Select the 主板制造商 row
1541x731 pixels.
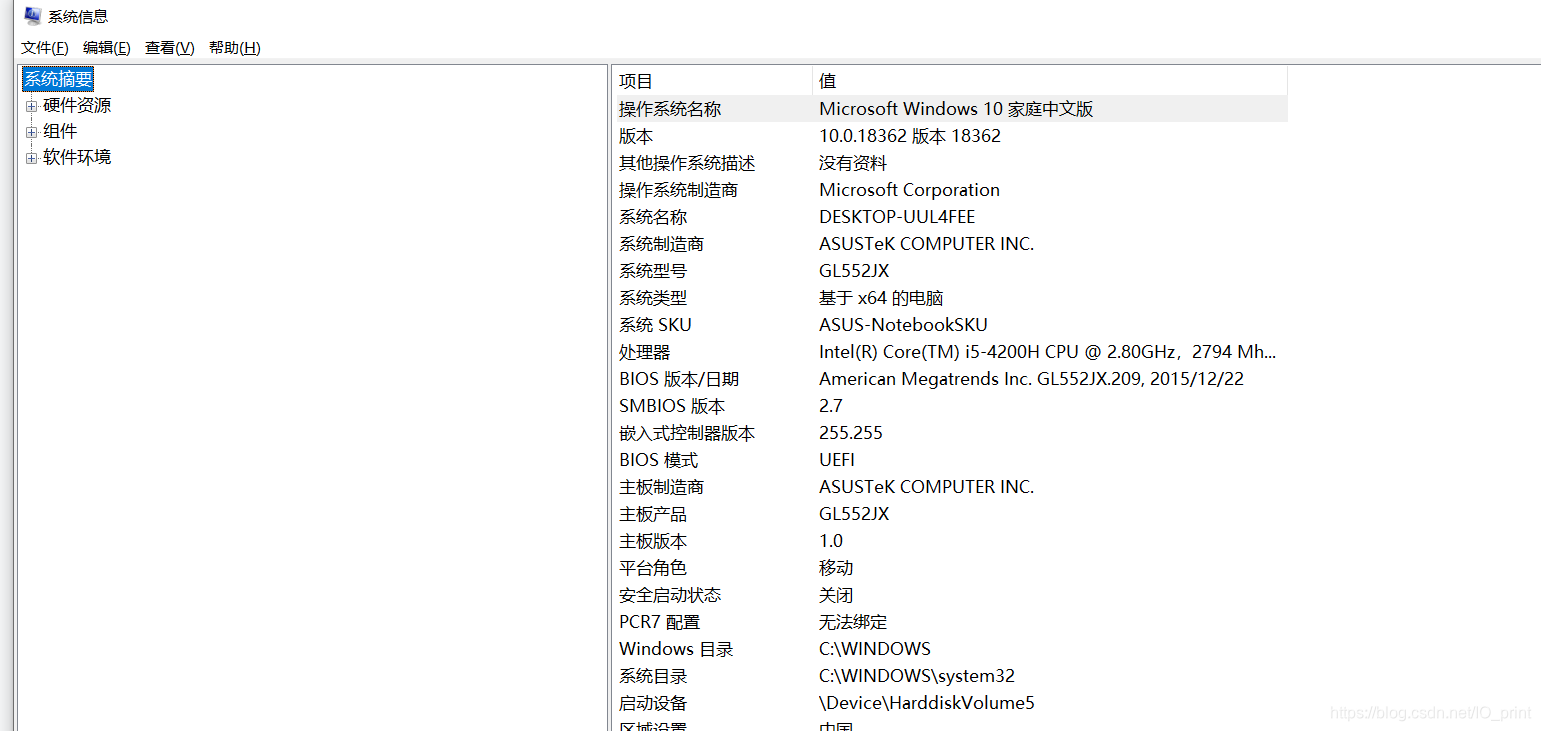(x=950, y=487)
